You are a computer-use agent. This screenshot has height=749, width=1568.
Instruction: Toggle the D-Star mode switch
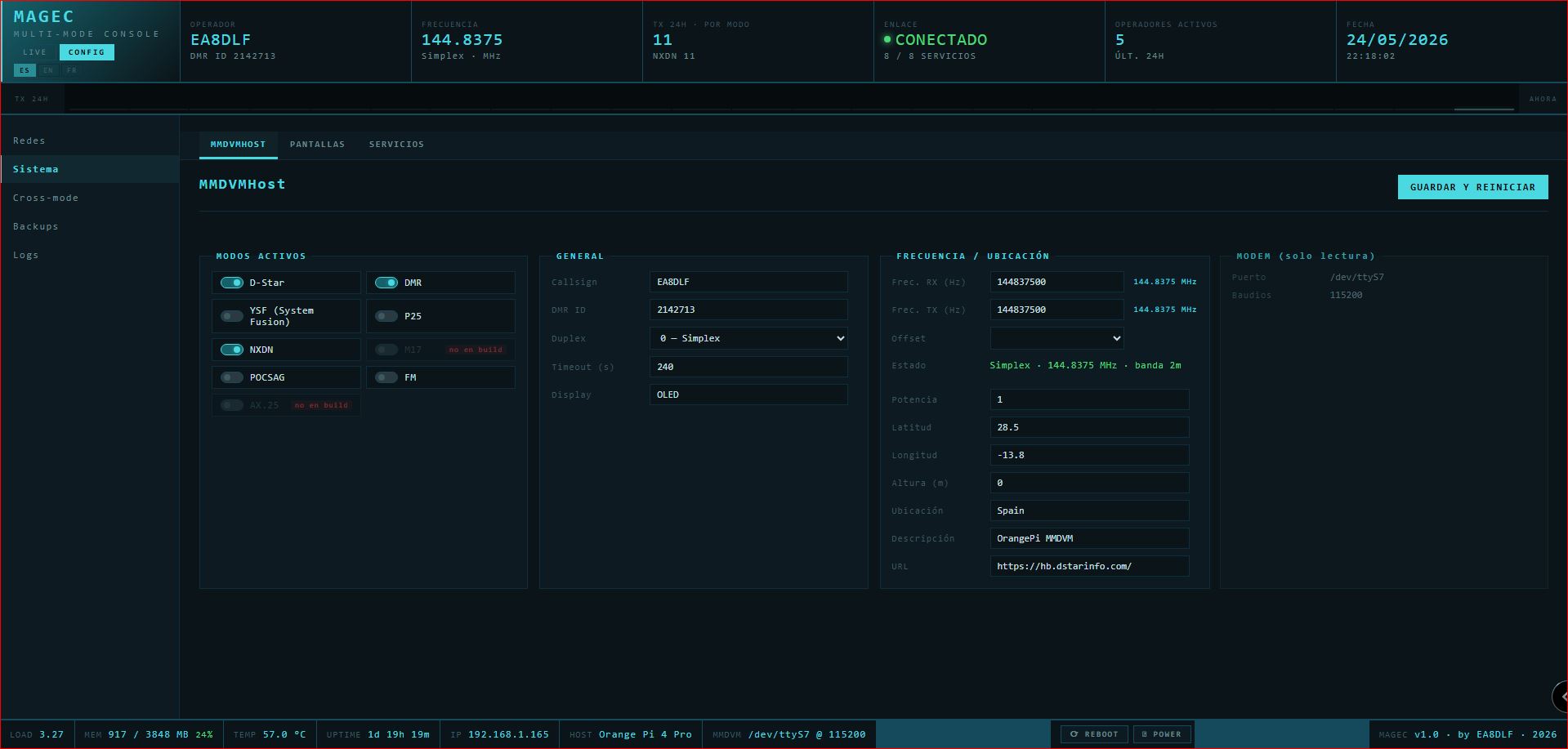pos(232,283)
